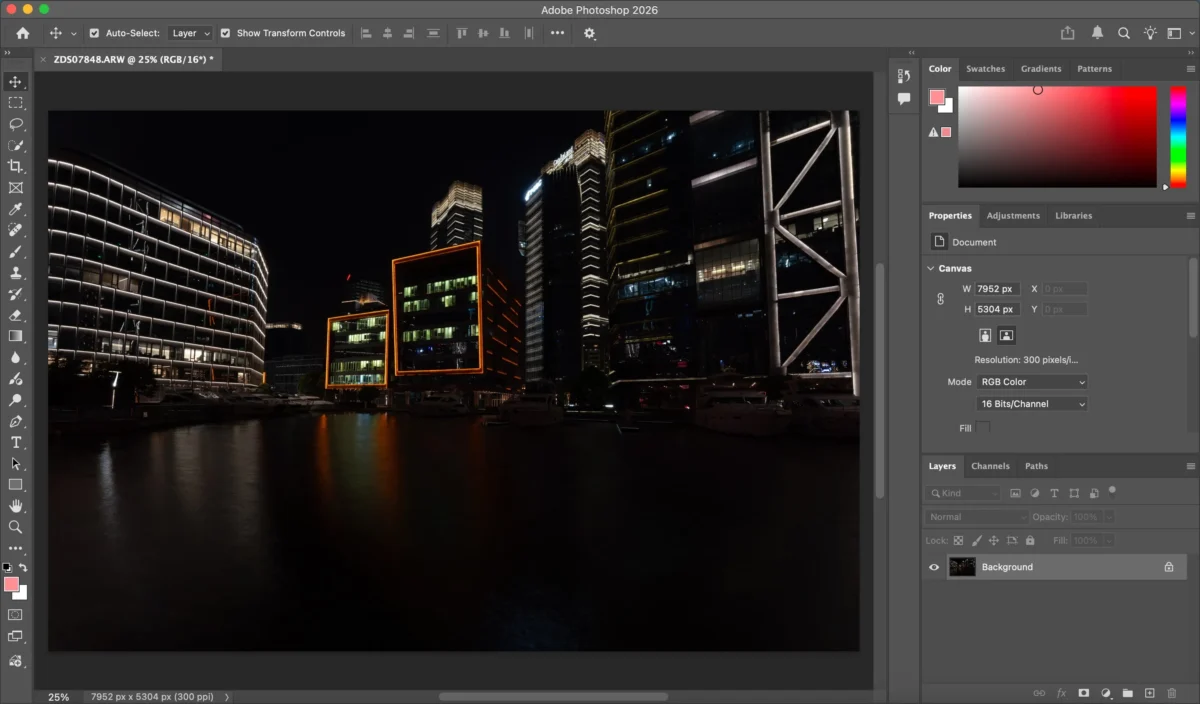Open the Swatches tab
The image size is (1200, 704).
click(x=986, y=68)
